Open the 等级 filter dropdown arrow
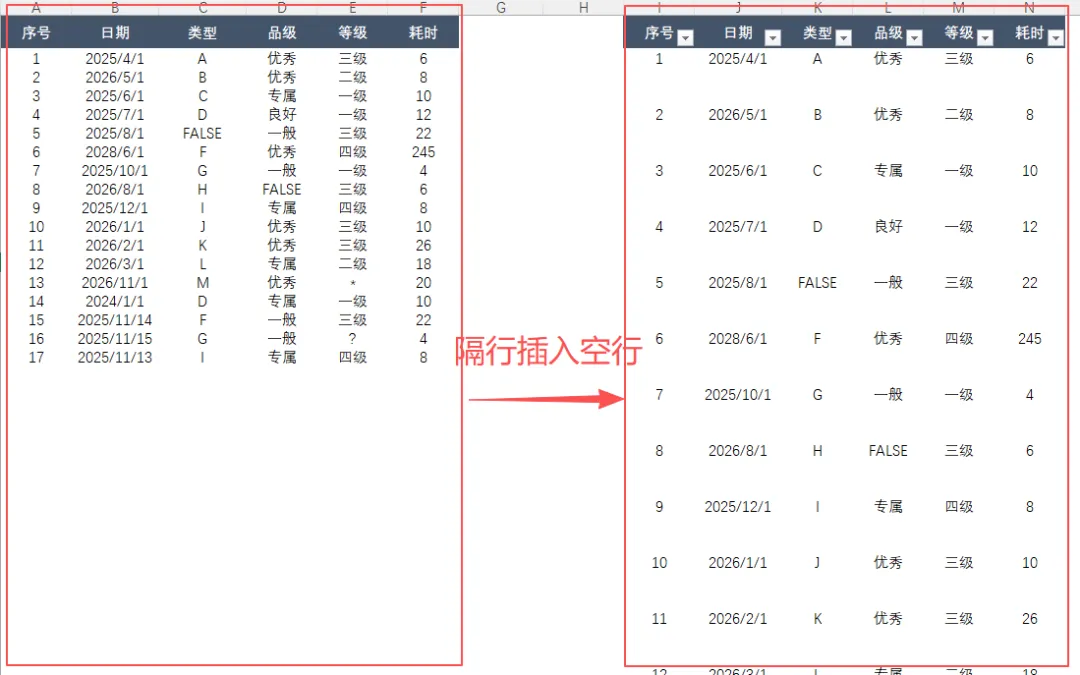 click(x=986, y=38)
